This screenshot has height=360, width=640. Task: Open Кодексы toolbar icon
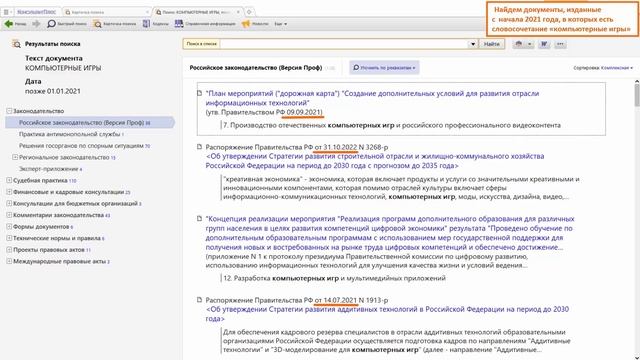tap(146, 24)
